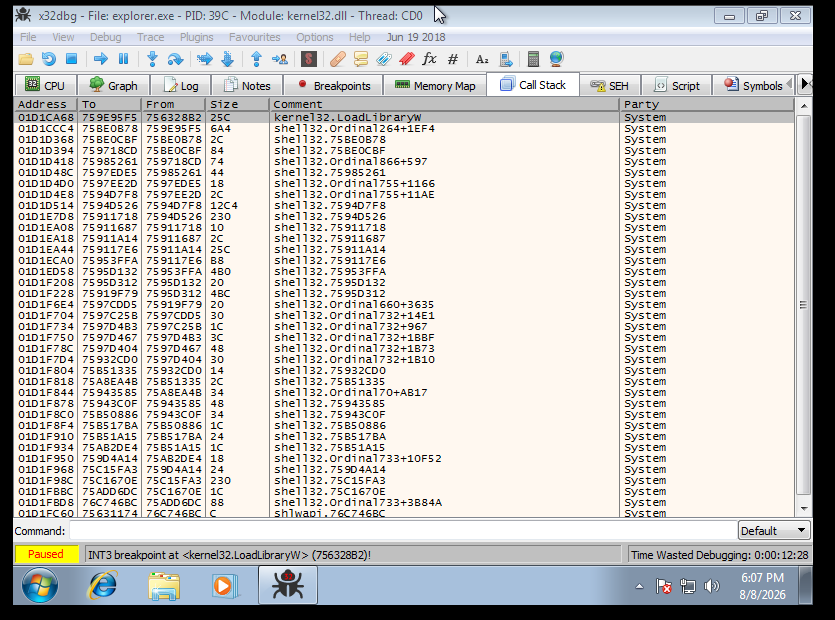The height and width of the screenshot is (620, 835).
Task: Open the Plugins menu
Action: pos(197,37)
